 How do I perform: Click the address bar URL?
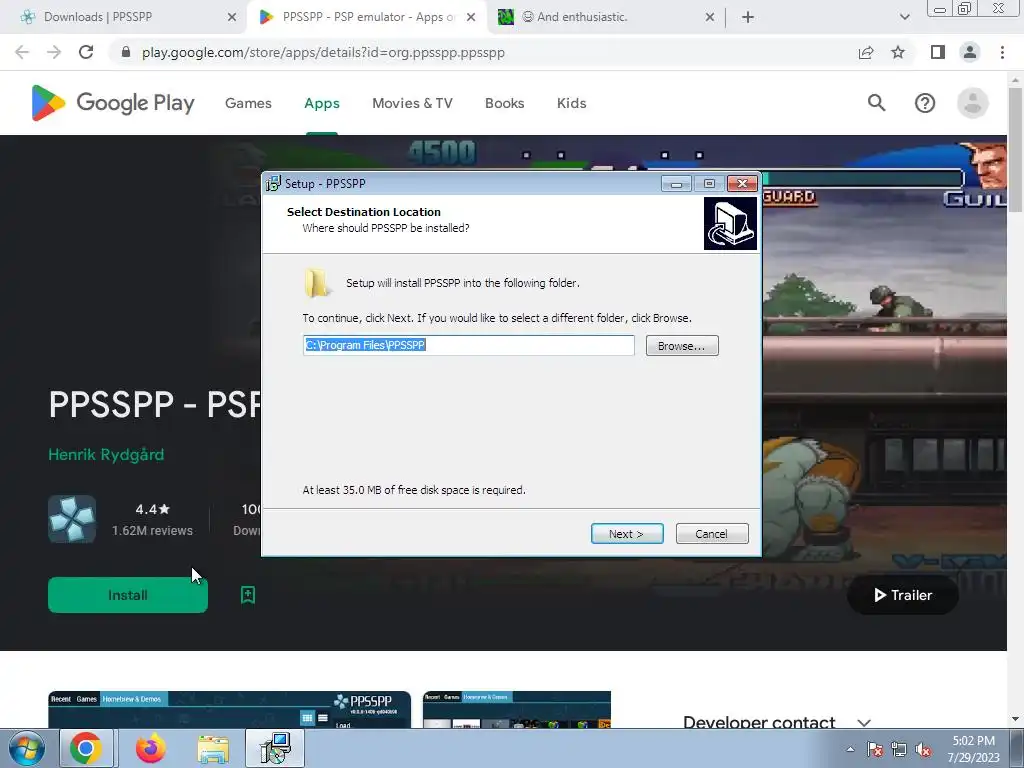pos(323,52)
